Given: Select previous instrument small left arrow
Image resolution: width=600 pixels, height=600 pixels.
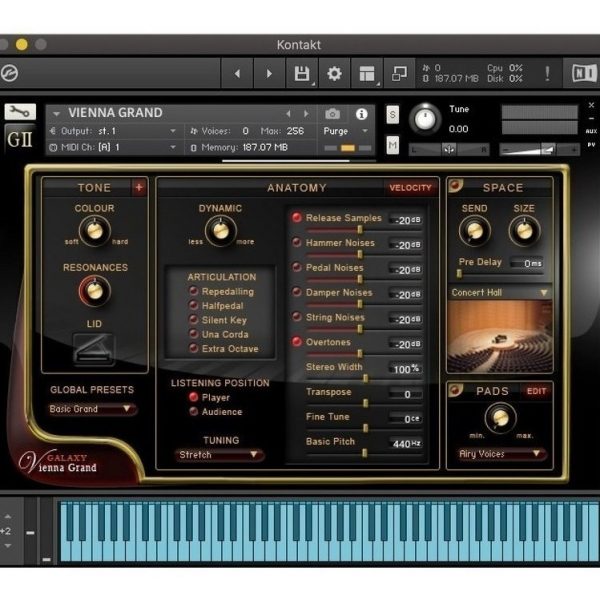Looking at the screenshot, I should point(288,114).
